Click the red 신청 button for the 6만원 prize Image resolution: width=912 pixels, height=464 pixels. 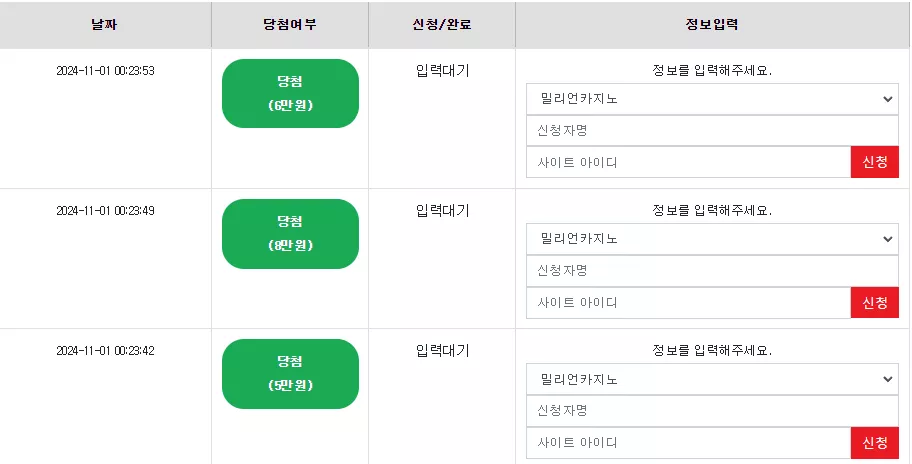tap(875, 162)
